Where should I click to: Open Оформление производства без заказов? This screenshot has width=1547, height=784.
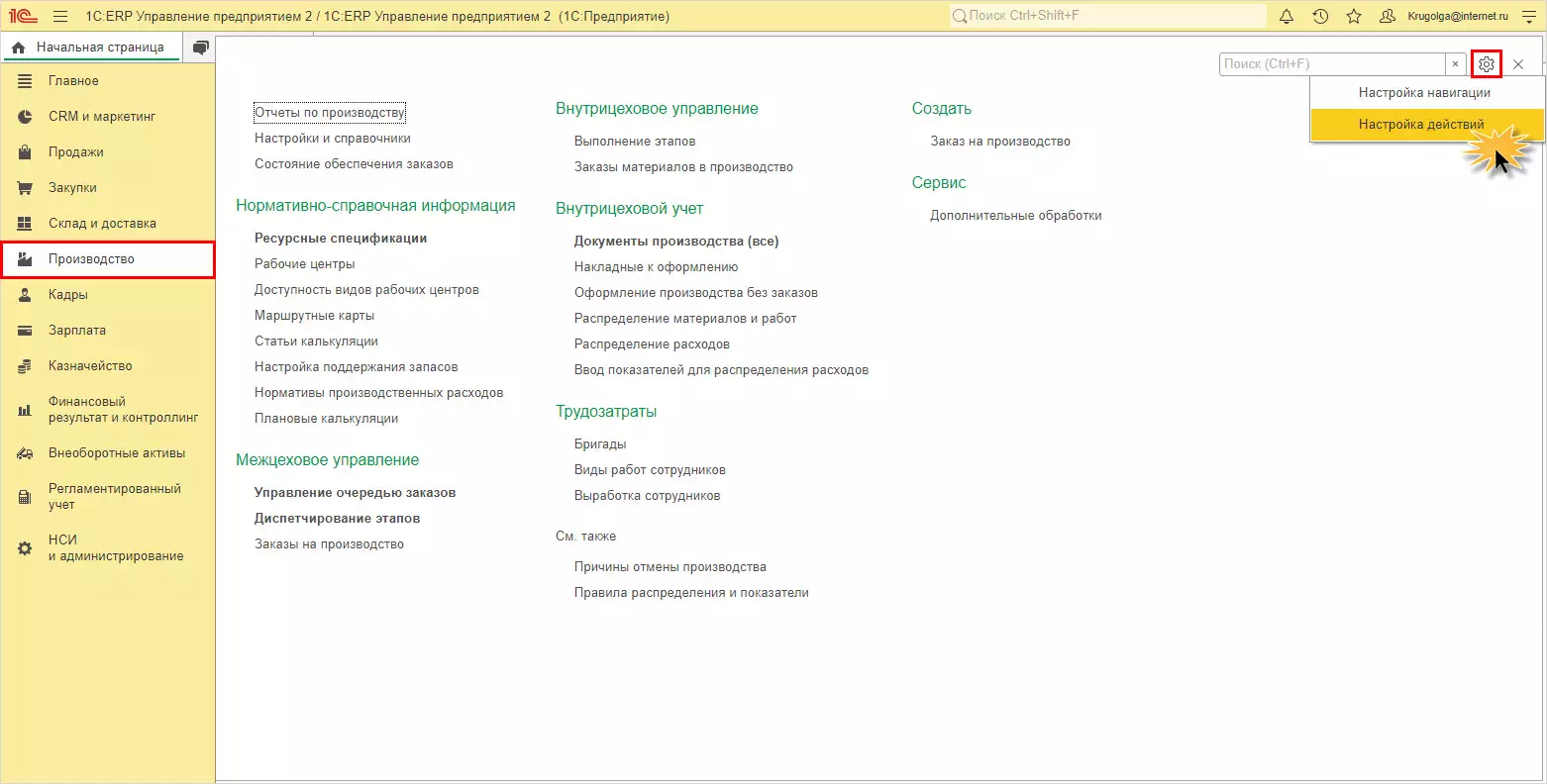696,293
